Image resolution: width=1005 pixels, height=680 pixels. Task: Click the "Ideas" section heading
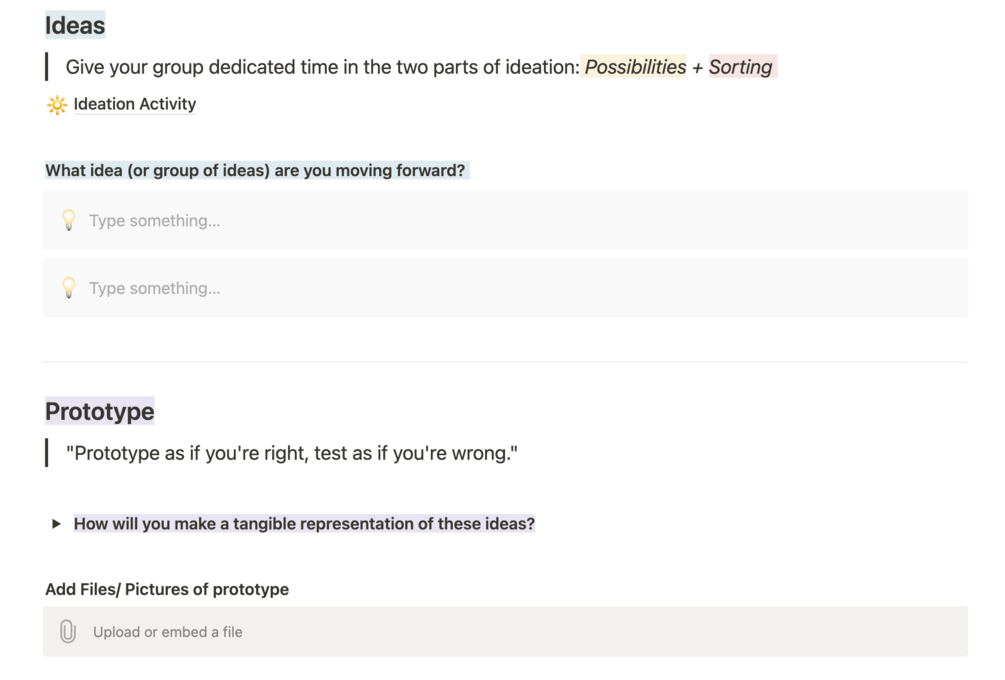point(75,25)
